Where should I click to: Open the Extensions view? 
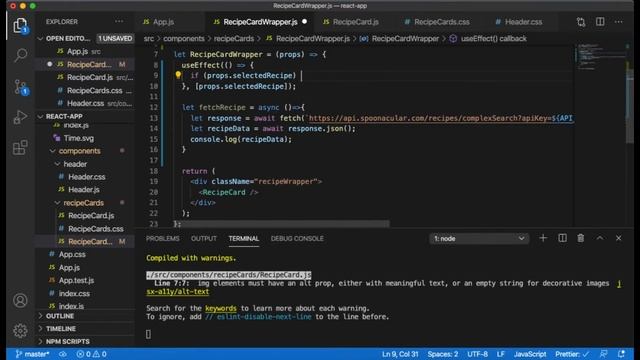click(20, 147)
